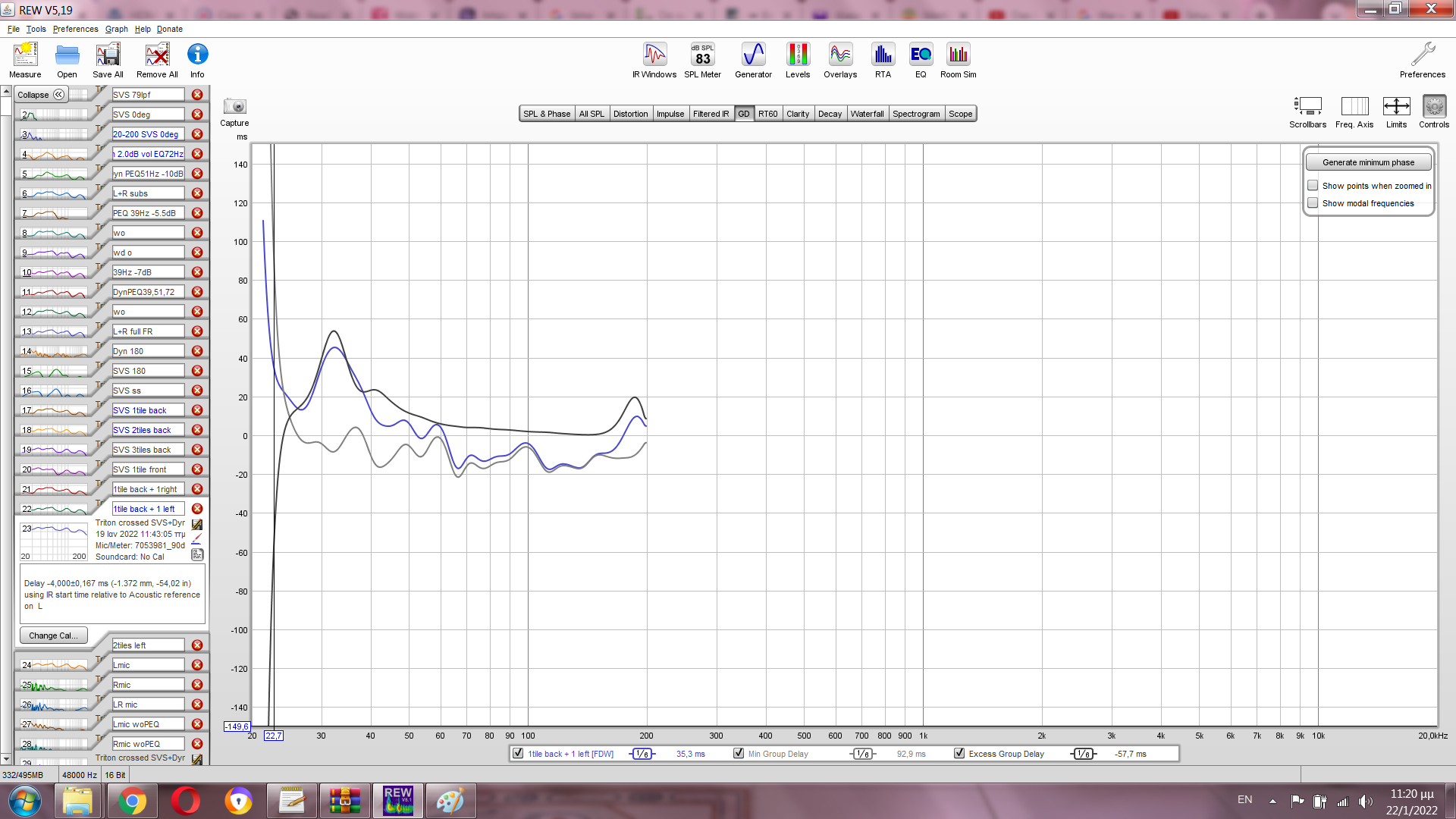1456x819 pixels.
Task: Enable Show points when zoomed in
Action: (1313, 186)
